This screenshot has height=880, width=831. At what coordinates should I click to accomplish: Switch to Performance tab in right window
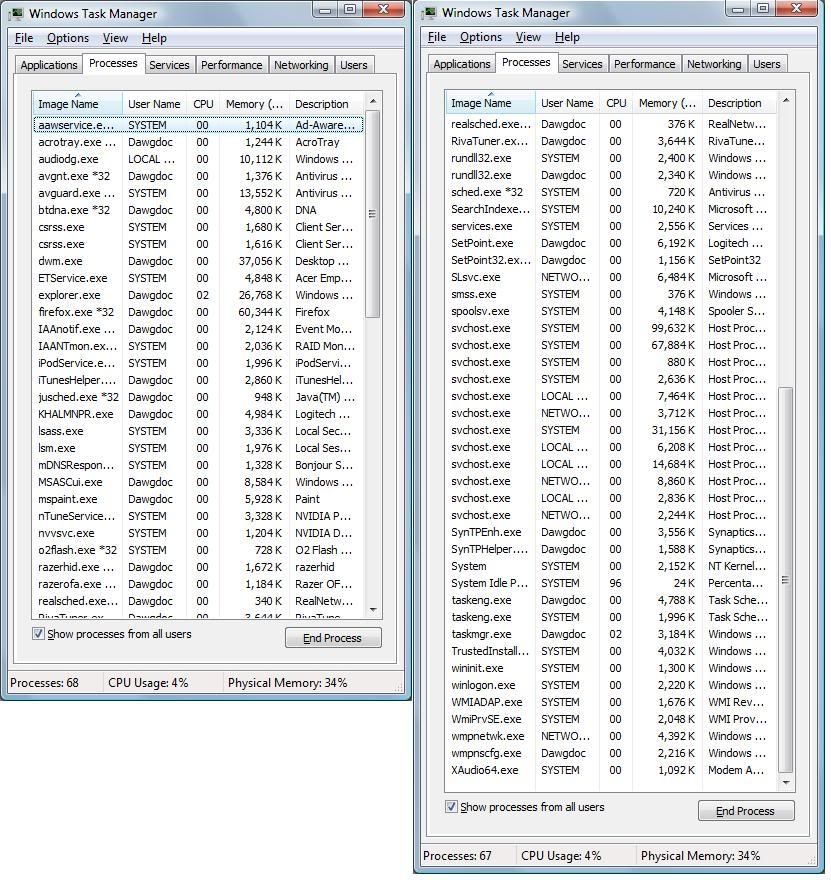point(644,63)
